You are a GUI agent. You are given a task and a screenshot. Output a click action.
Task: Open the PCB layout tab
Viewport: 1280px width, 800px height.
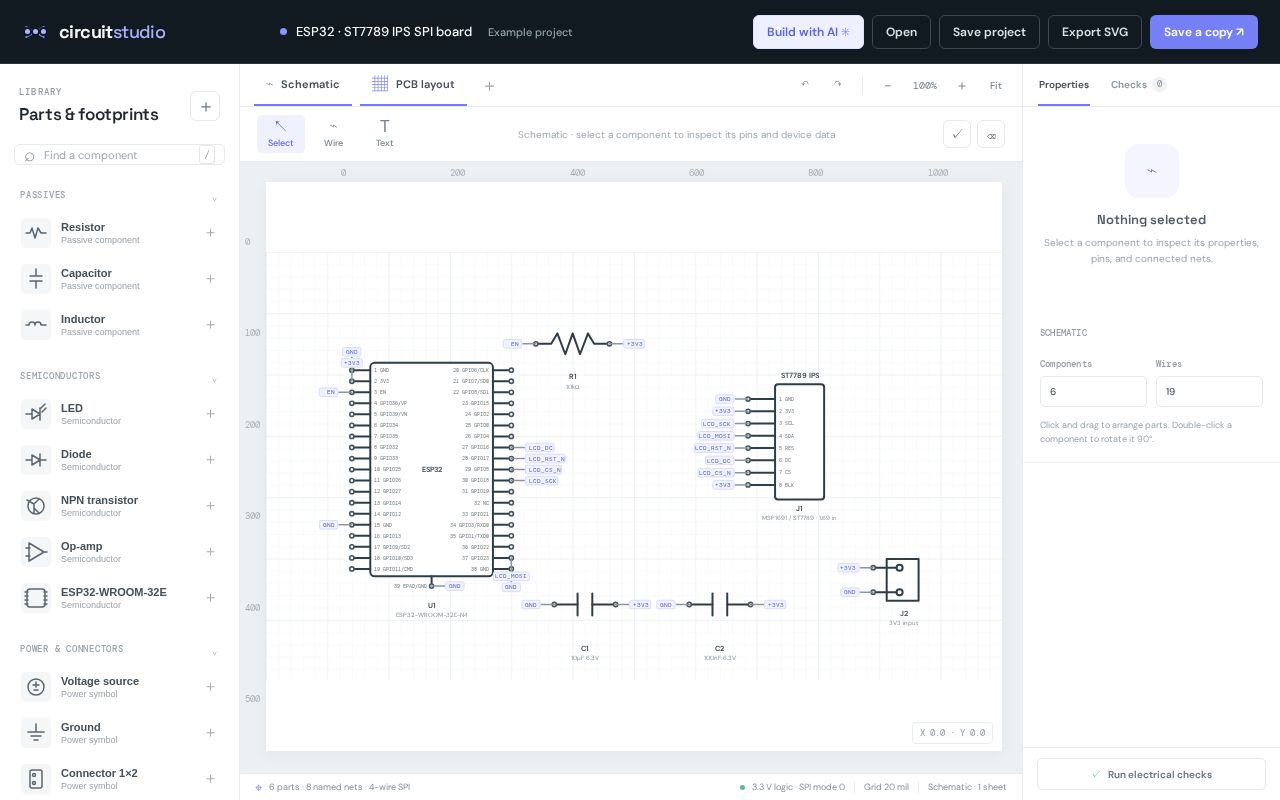[x=413, y=85]
